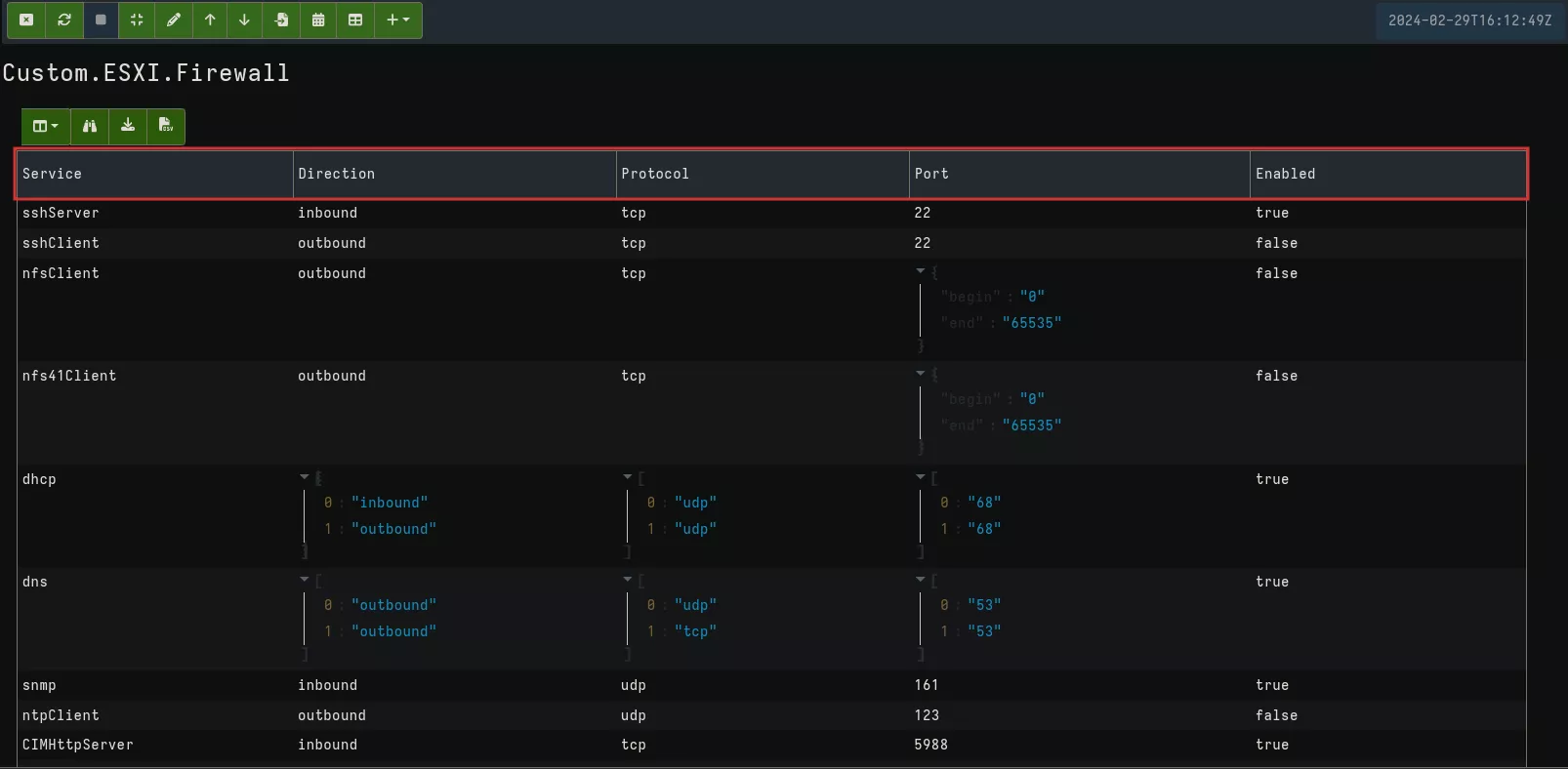The image size is (1568, 769).
Task: Click first "68" value in dhcp ports
Action: point(985,503)
